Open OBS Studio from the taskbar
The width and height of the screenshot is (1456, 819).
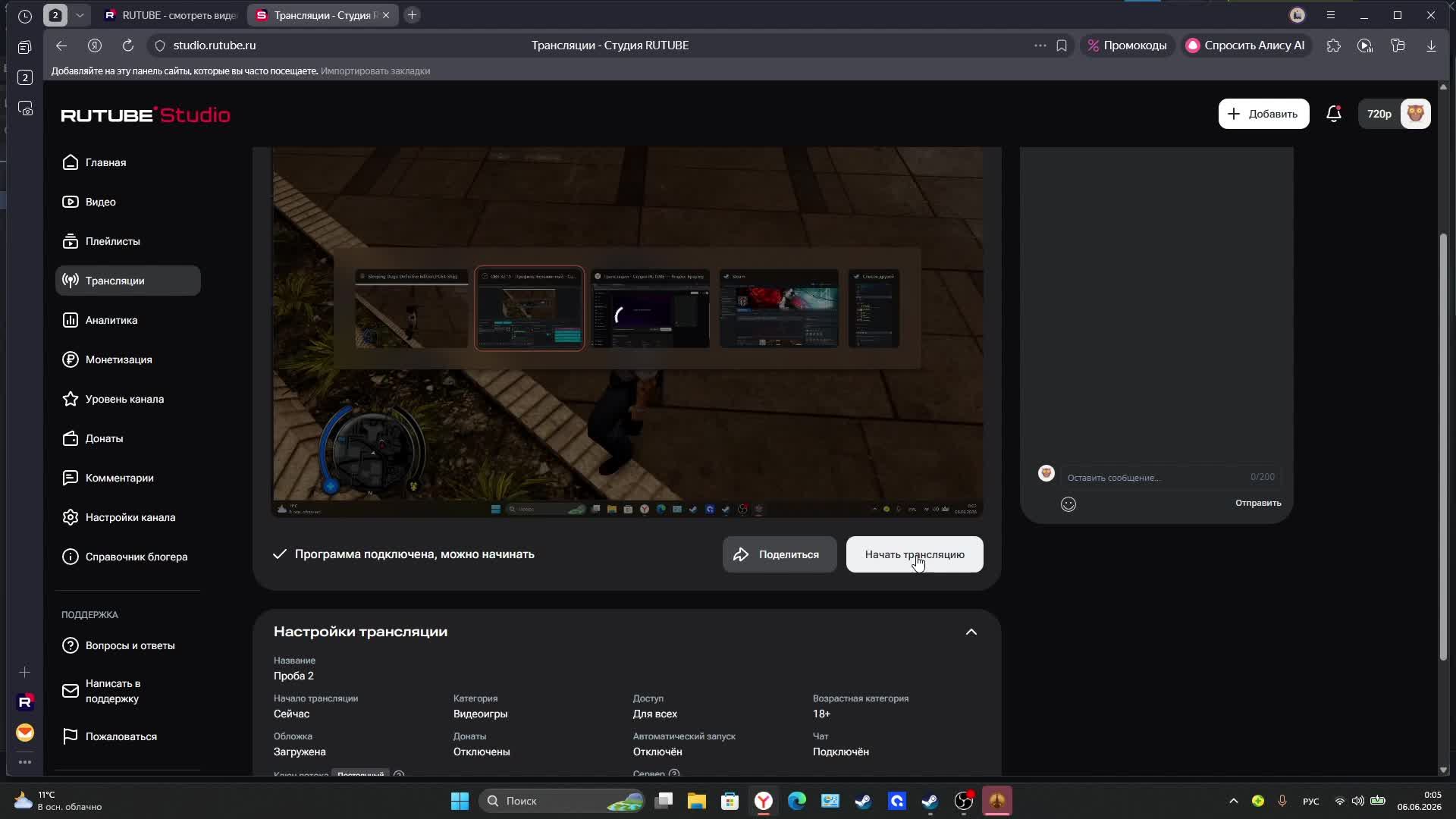click(x=964, y=801)
